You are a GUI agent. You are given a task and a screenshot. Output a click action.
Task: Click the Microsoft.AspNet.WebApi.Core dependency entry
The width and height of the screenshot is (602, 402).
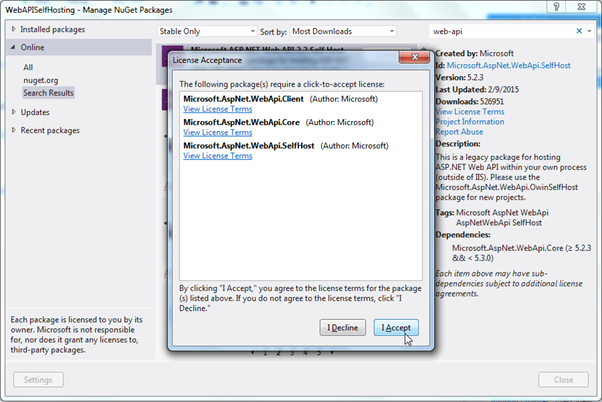(x=521, y=253)
